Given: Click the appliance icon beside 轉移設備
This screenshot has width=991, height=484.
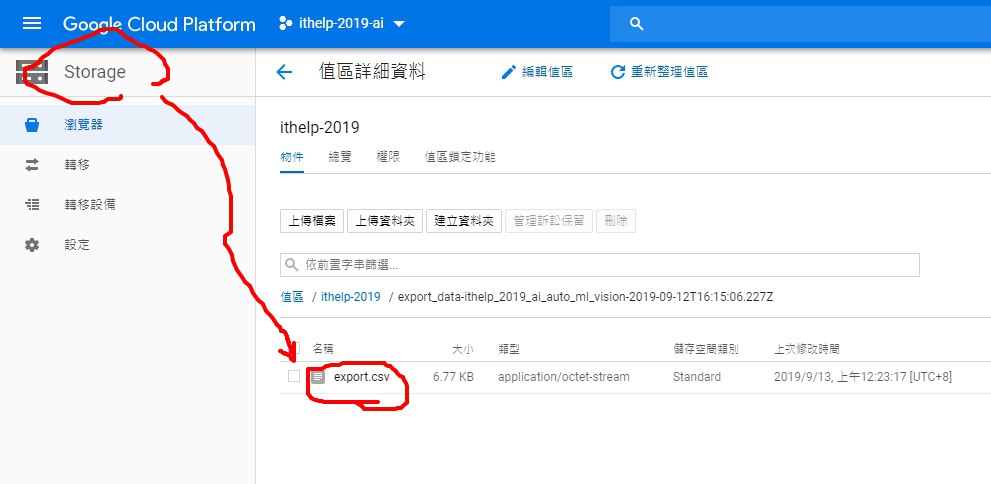Looking at the screenshot, I should point(32,205).
